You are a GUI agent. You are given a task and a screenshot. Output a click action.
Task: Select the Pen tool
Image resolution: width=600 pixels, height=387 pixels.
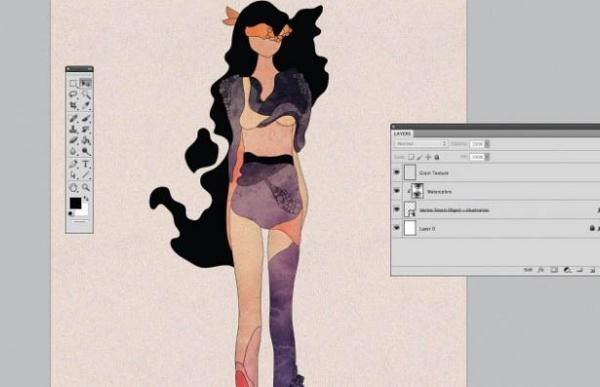point(73,164)
